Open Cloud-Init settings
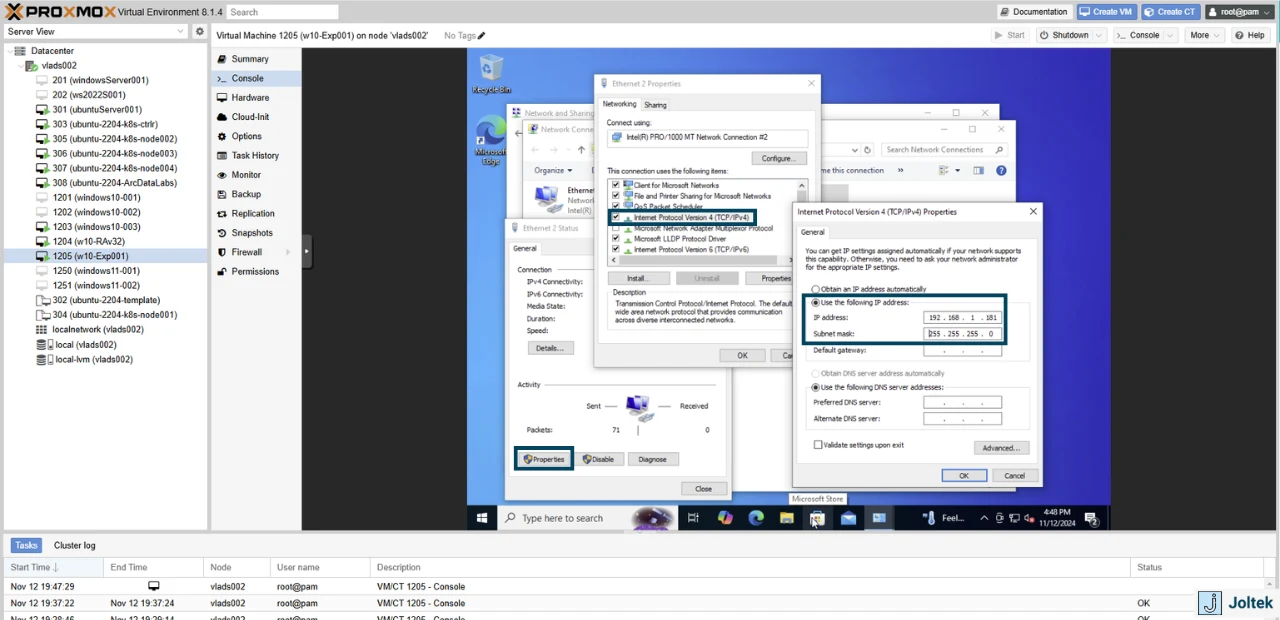1280x620 pixels. point(250,117)
